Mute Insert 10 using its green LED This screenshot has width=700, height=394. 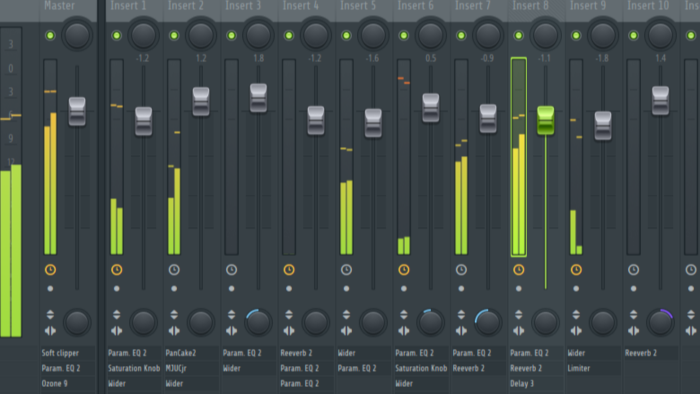633,35
